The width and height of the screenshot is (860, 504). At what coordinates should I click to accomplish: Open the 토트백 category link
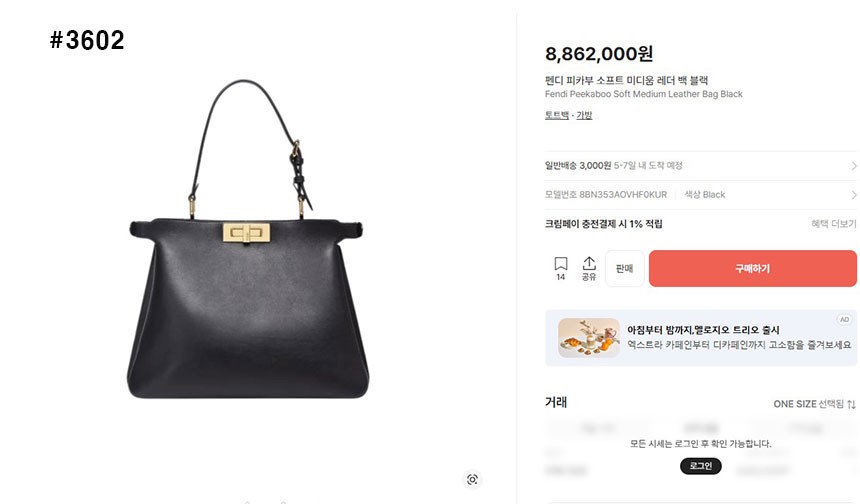tap(557, 115)
